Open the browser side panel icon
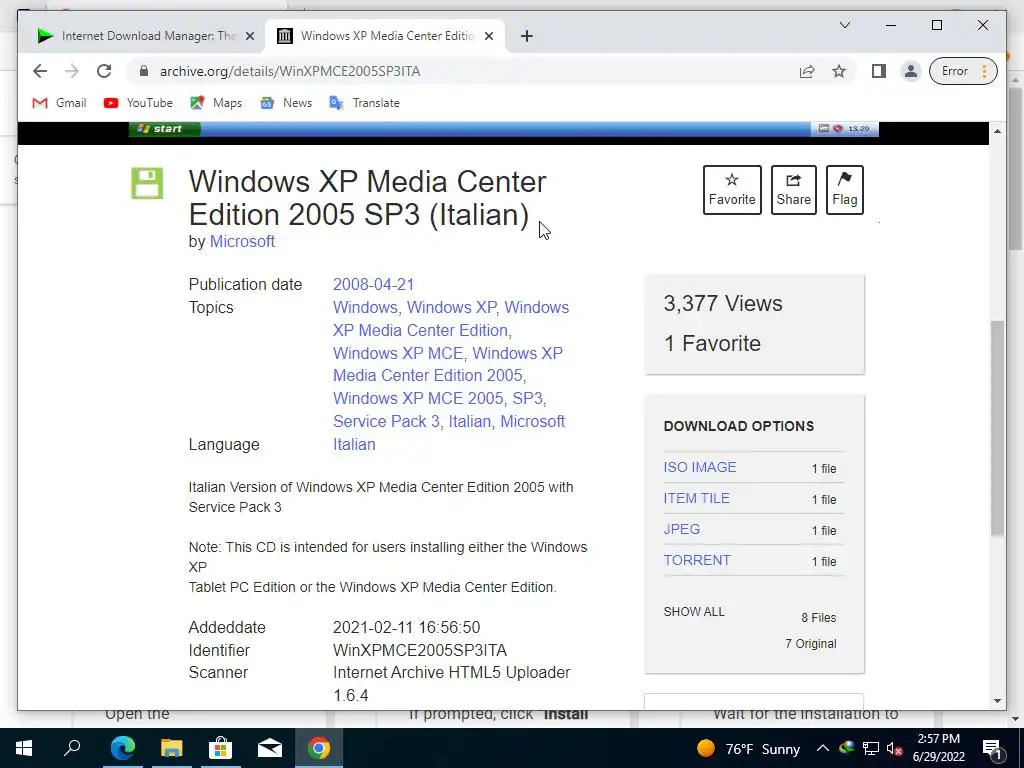The width and height of the screenshot is (1024, 768). [x=879, y=71]
